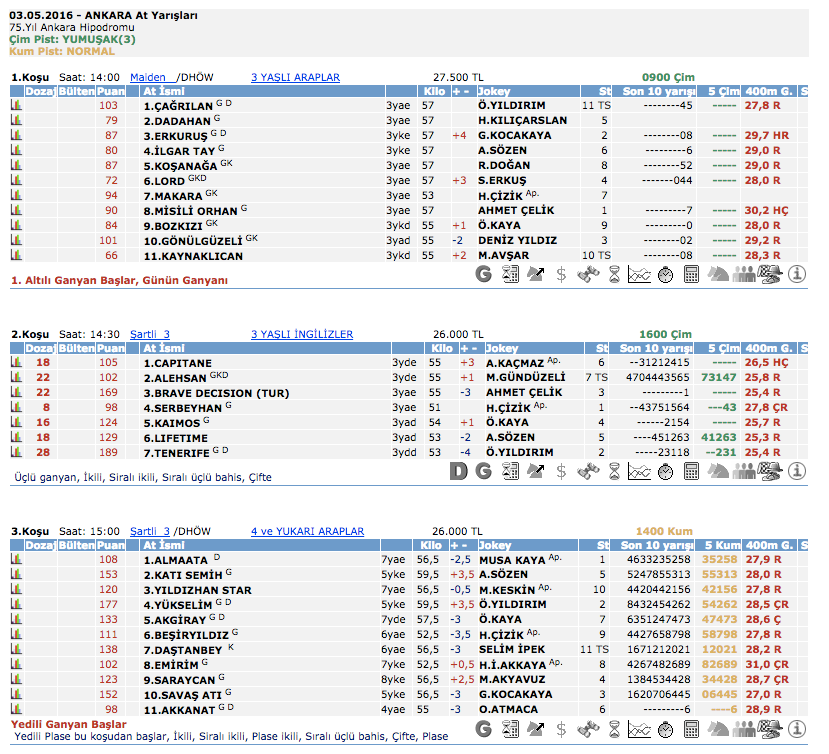Open bar chart icon beside ALMAATA
This screenshot has height=754, width=829.
(x=16, y=560)
